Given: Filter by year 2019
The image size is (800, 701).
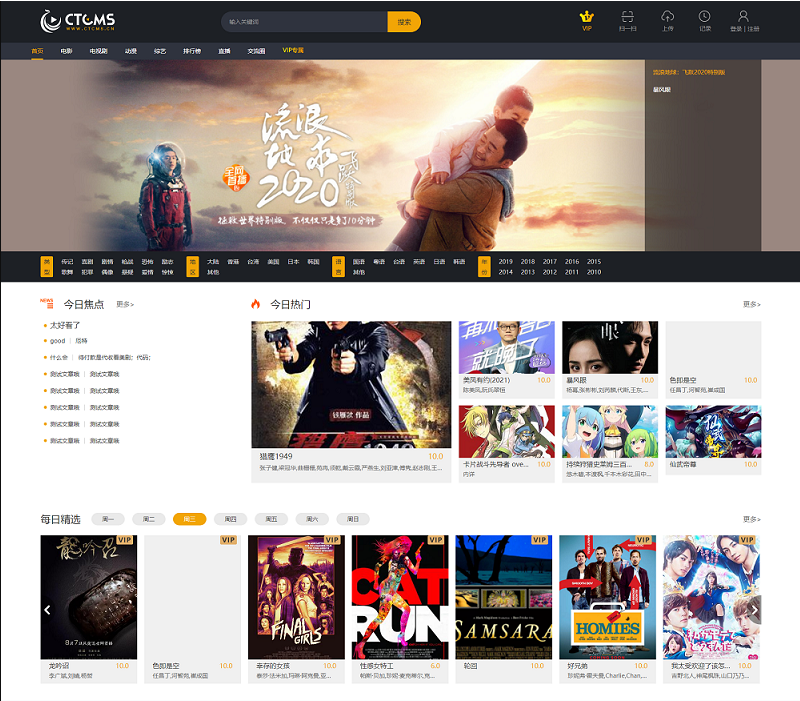Looking at the screenshot, I should tap(505, 261).
